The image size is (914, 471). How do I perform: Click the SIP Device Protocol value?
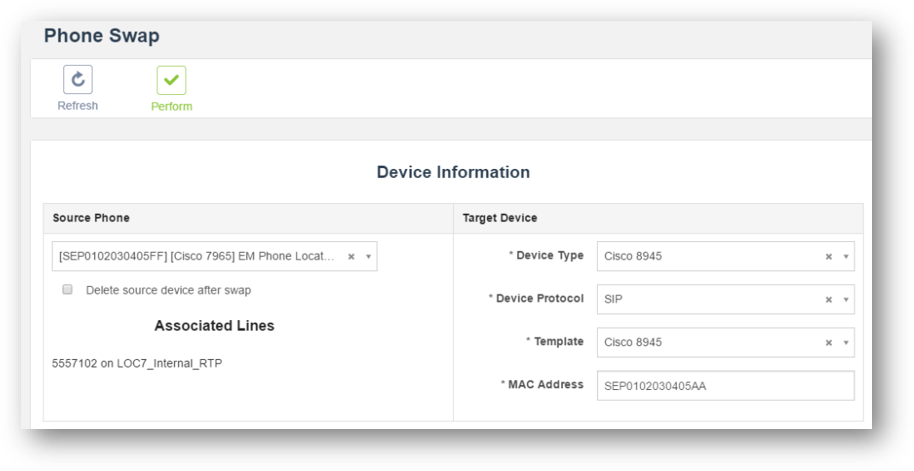point(613,299)
